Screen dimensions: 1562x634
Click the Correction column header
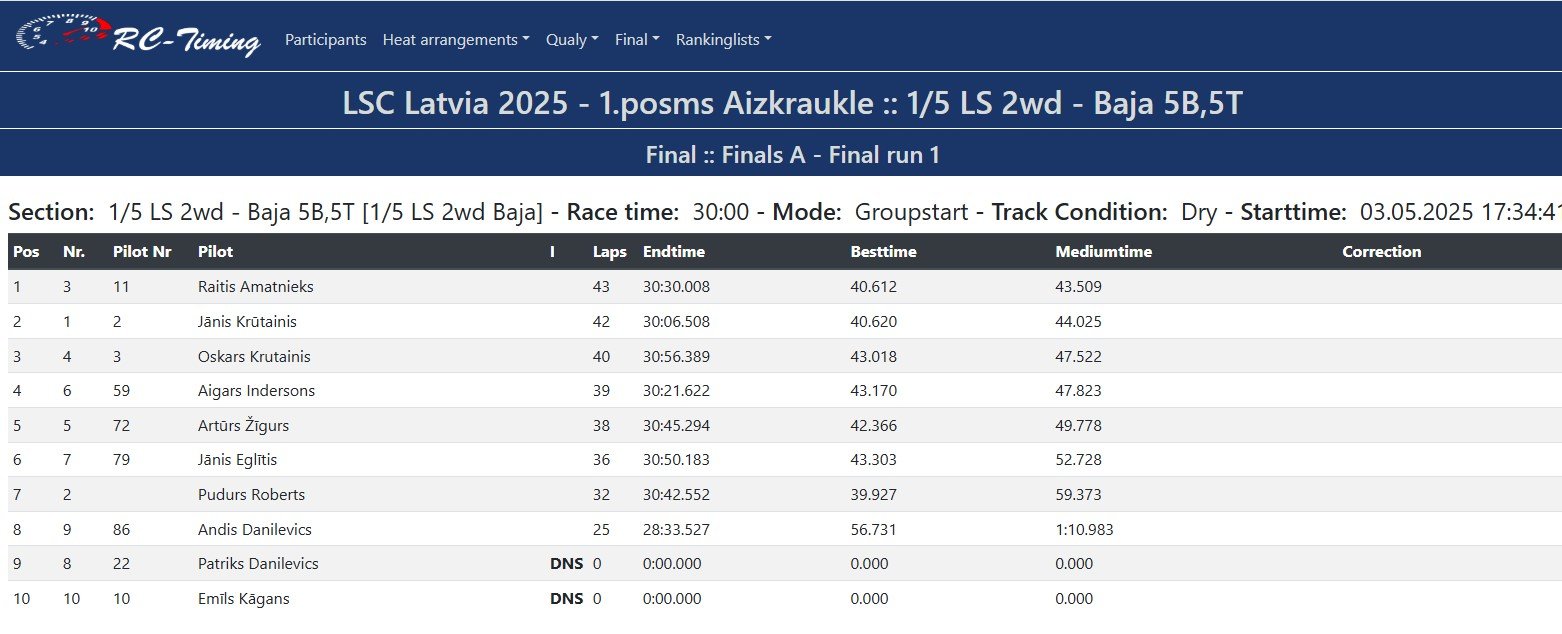click(1381, 252)
